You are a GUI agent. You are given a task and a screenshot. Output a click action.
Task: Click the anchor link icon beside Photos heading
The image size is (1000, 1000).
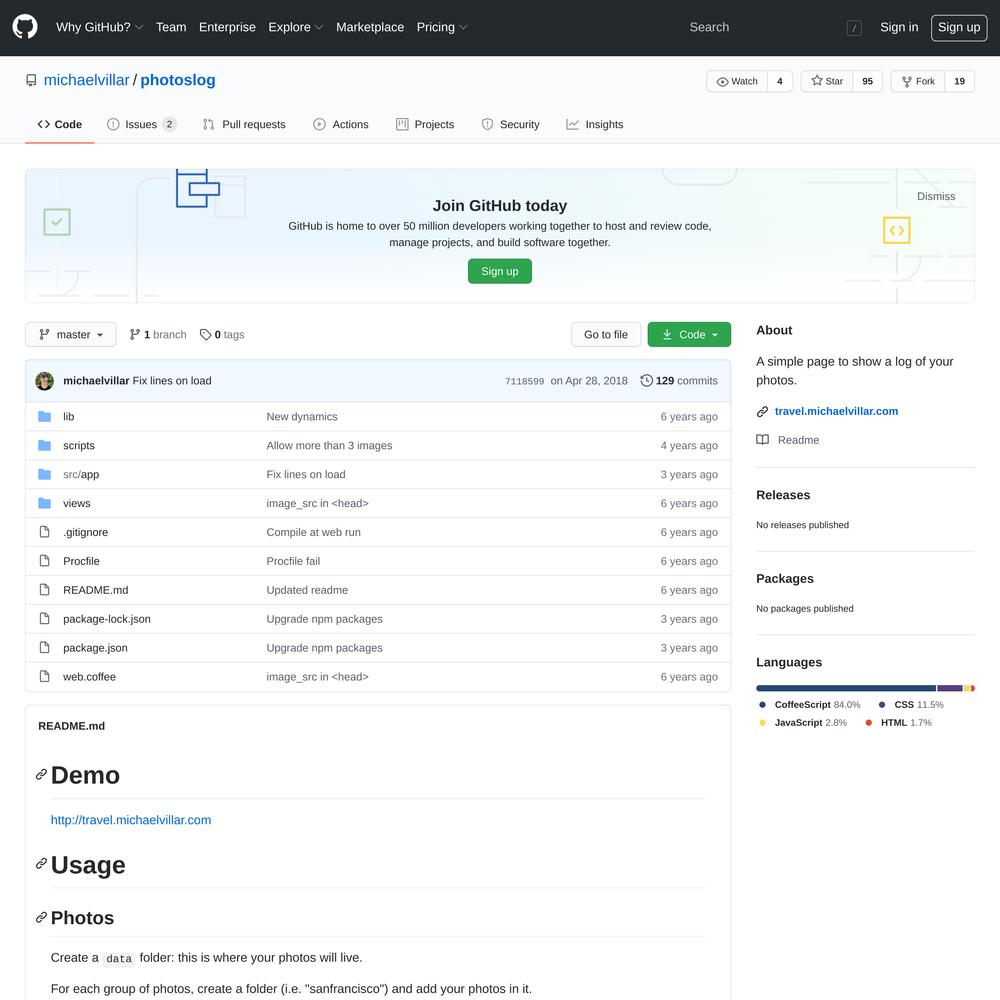41,918
